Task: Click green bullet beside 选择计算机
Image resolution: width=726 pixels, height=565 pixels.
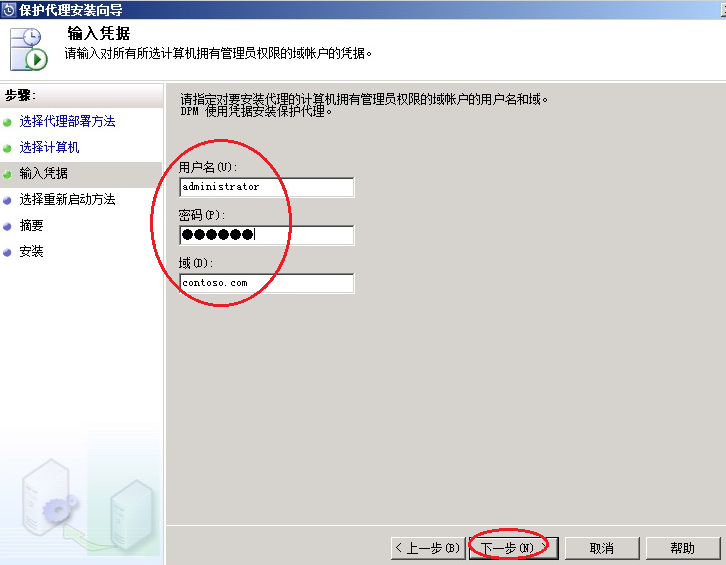Action: pos(7,149)
